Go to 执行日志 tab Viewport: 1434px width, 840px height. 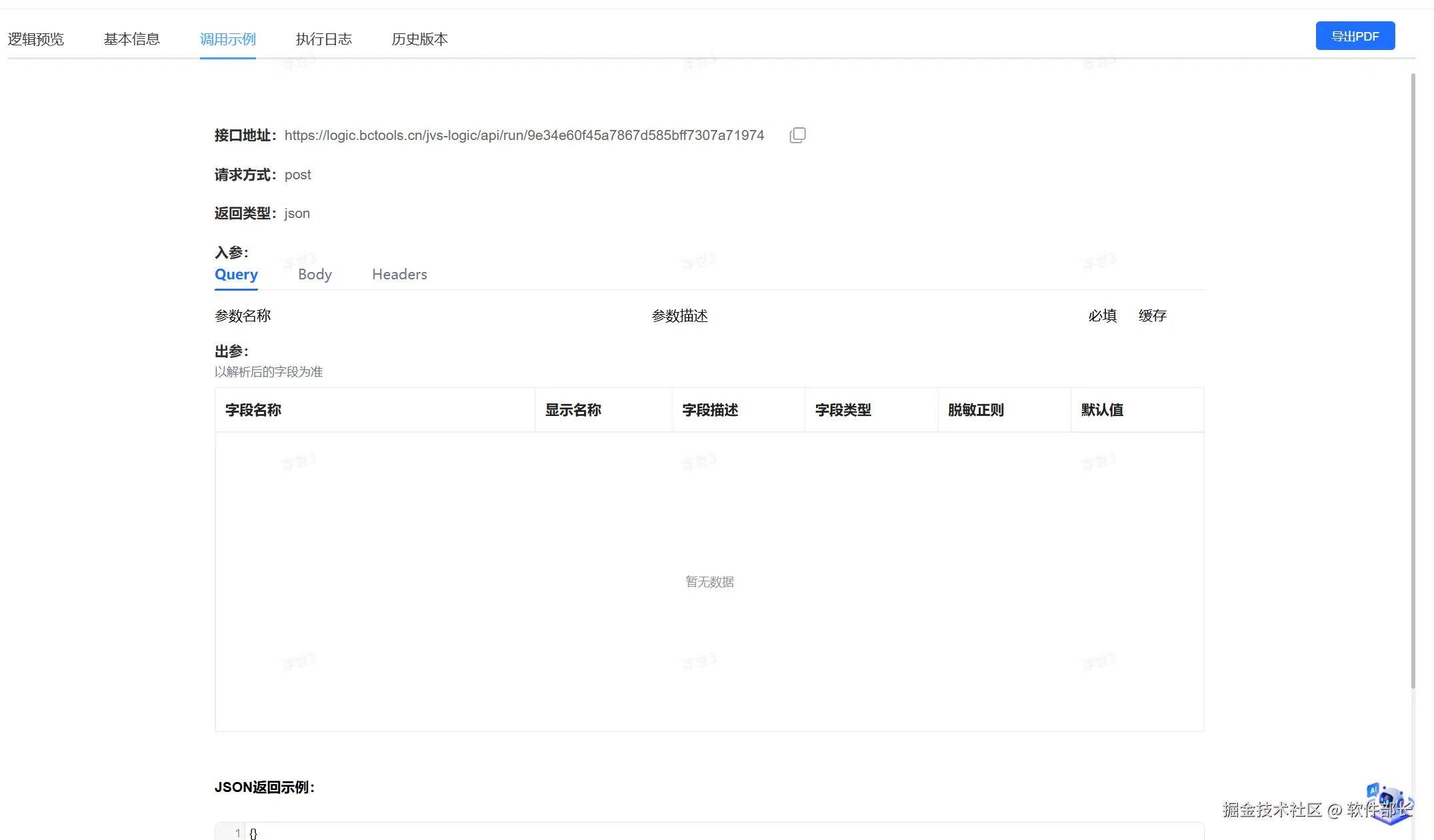click(324, 39)
